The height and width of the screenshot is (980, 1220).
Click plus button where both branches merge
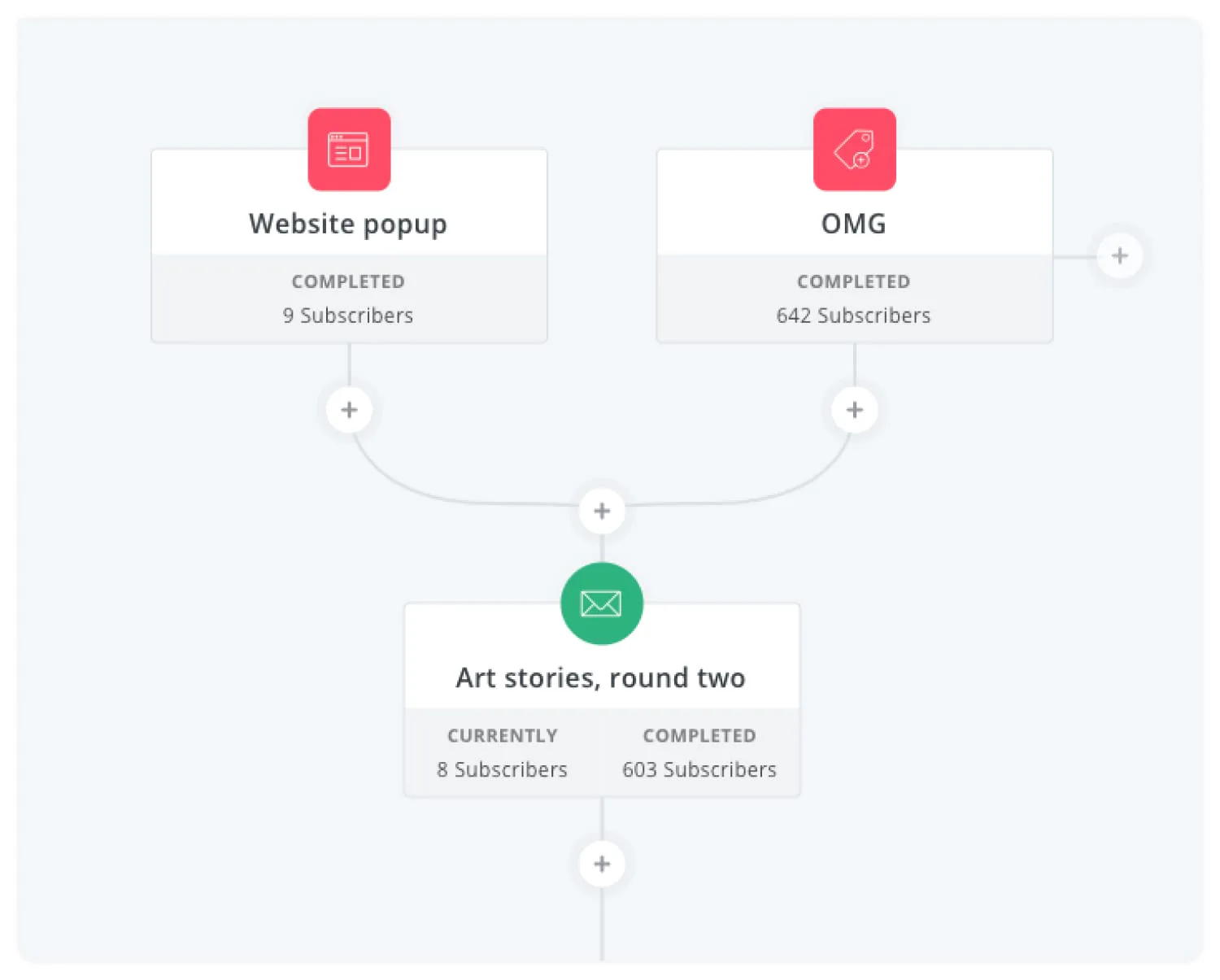(x=602, y=511)
